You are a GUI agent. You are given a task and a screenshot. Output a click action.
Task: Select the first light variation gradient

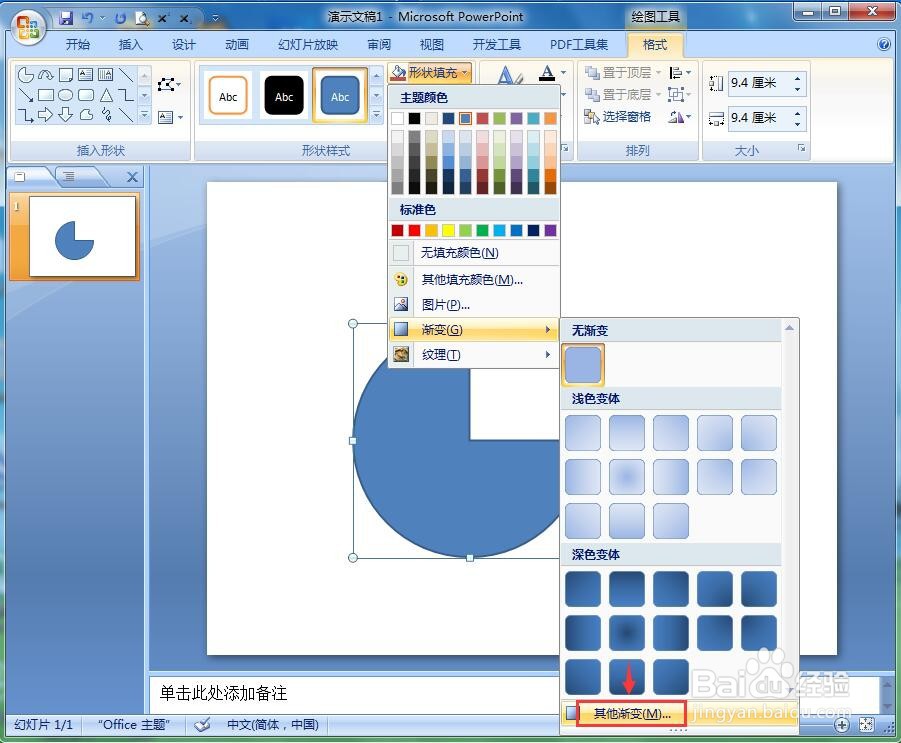tap(583, 433)
